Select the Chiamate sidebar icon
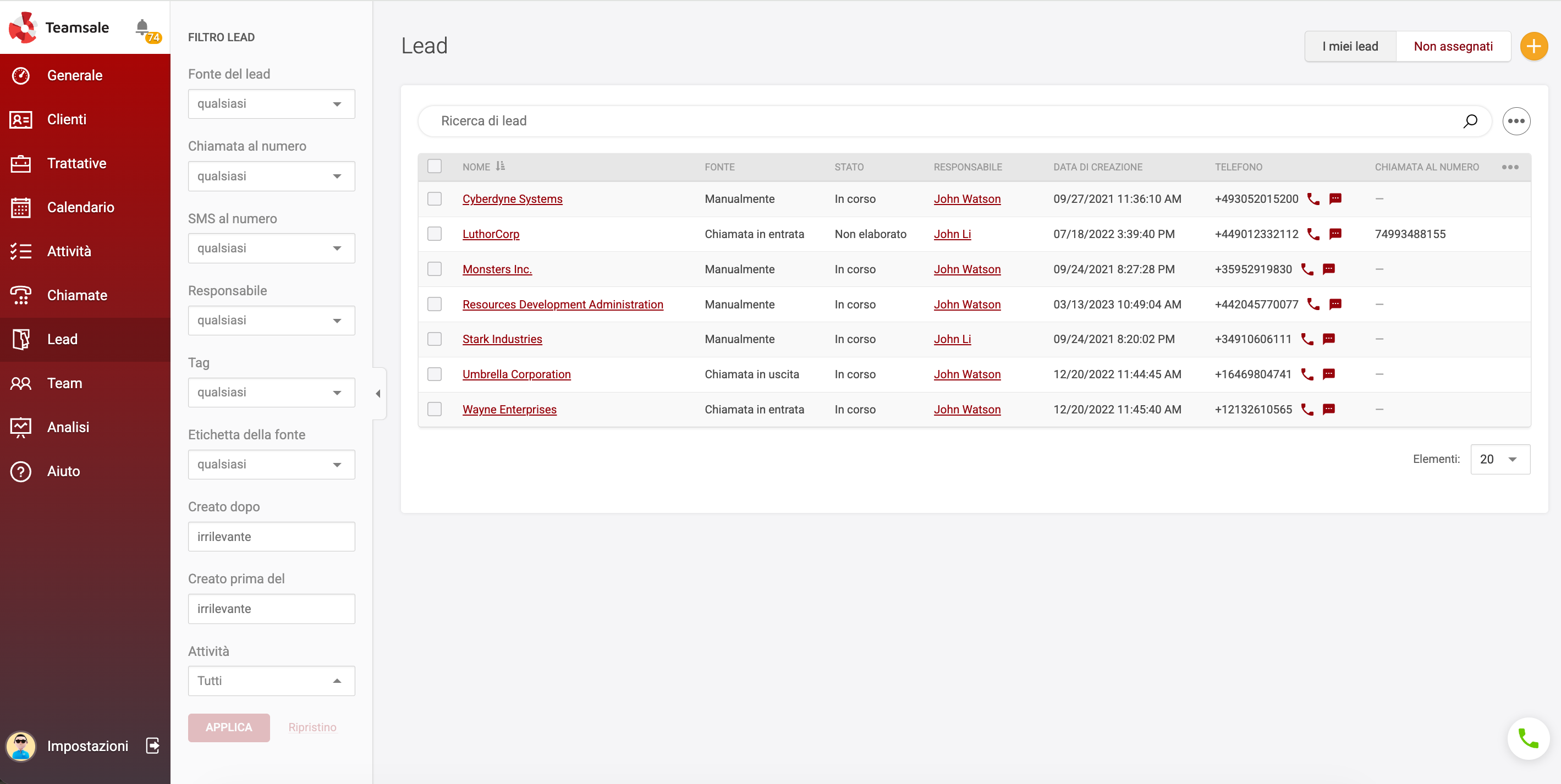 20,295
